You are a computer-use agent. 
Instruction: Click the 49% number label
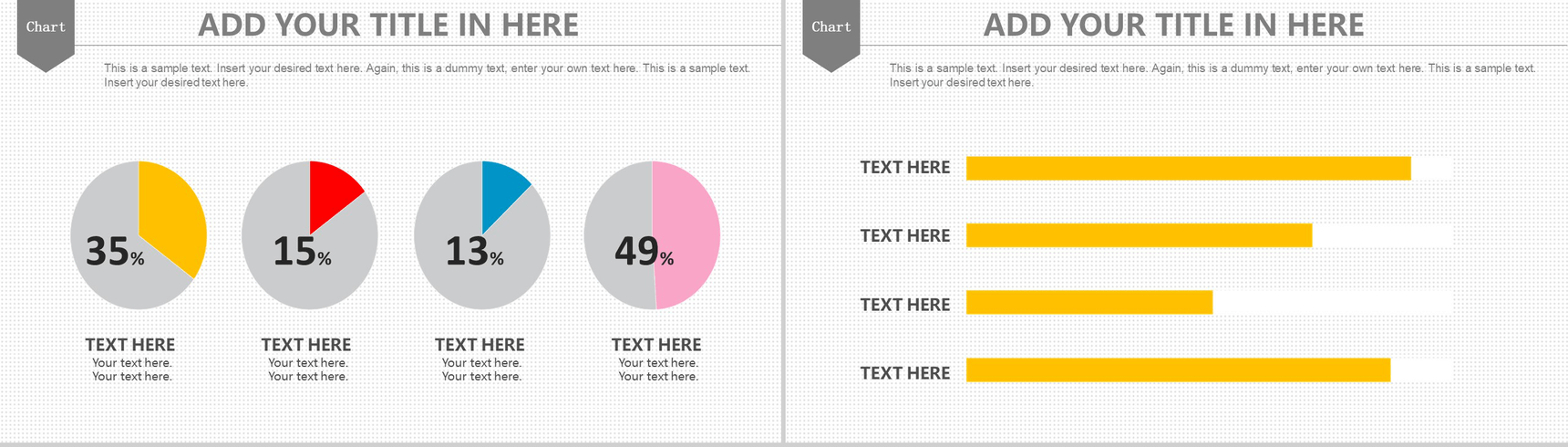(x=644, y=251)
